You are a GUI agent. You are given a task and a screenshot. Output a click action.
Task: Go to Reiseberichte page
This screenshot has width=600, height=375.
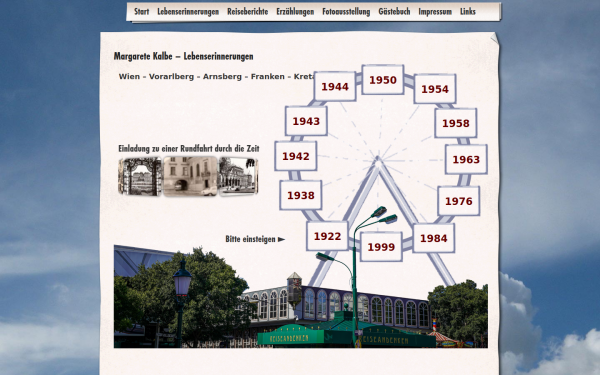click(x=248, y=11)
